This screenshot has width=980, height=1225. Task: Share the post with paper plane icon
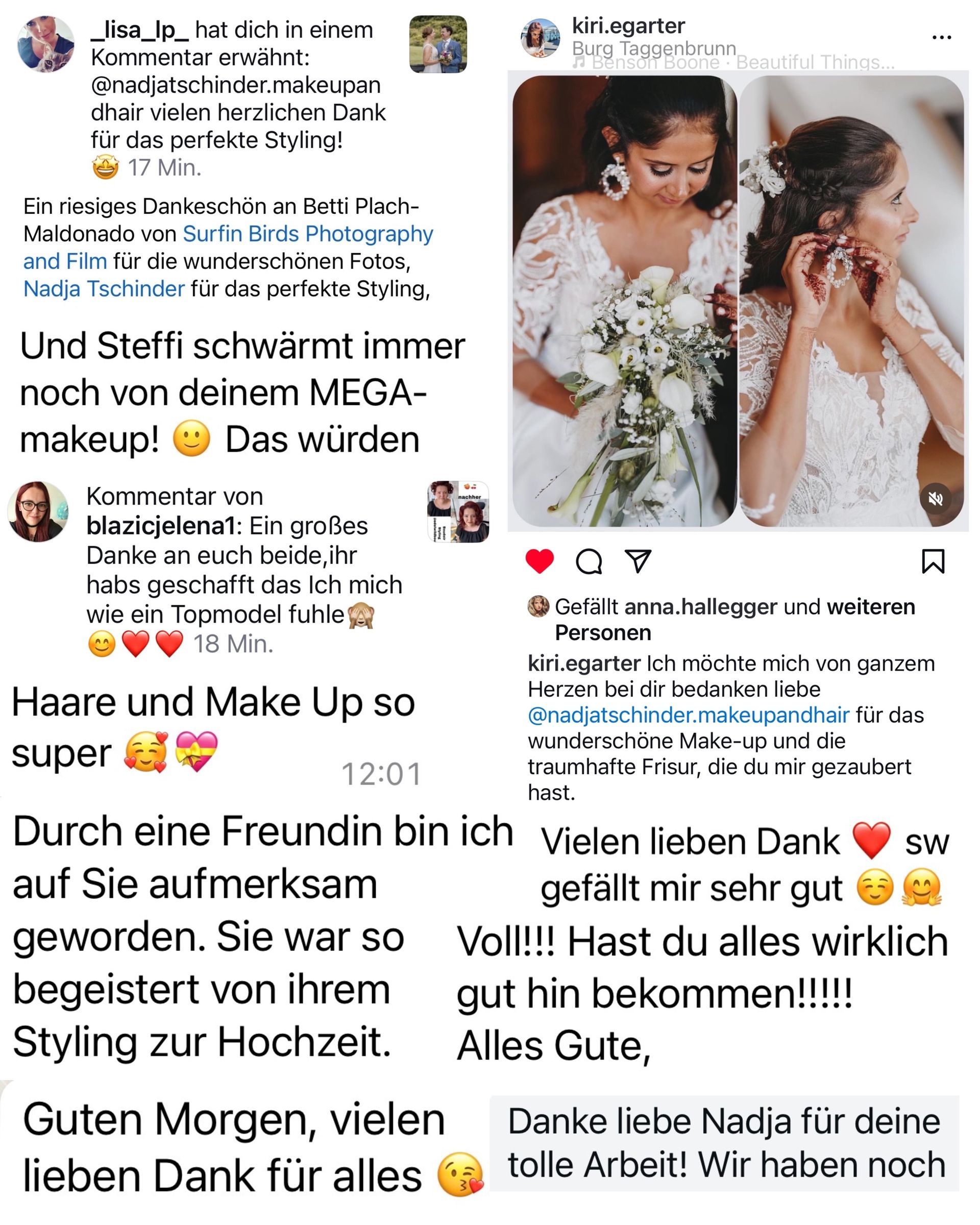[x=638, y=561]
